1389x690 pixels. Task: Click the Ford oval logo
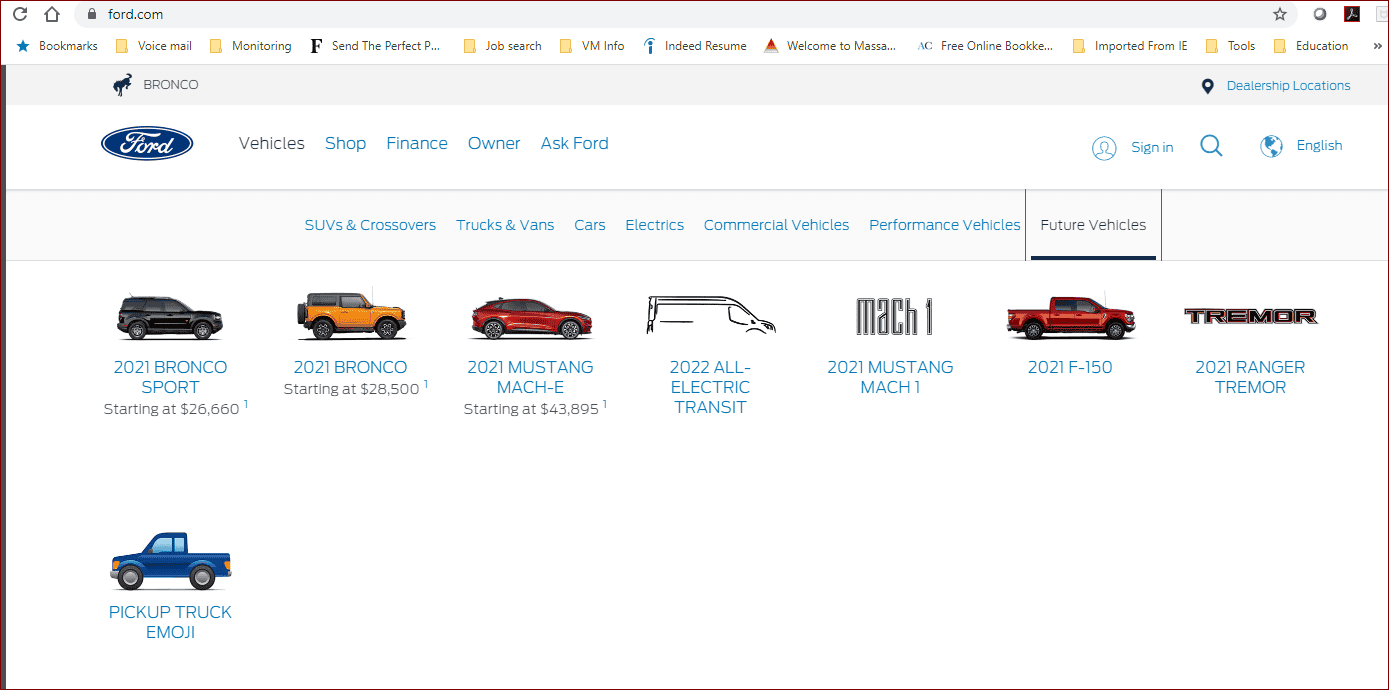tap(147, 144)
